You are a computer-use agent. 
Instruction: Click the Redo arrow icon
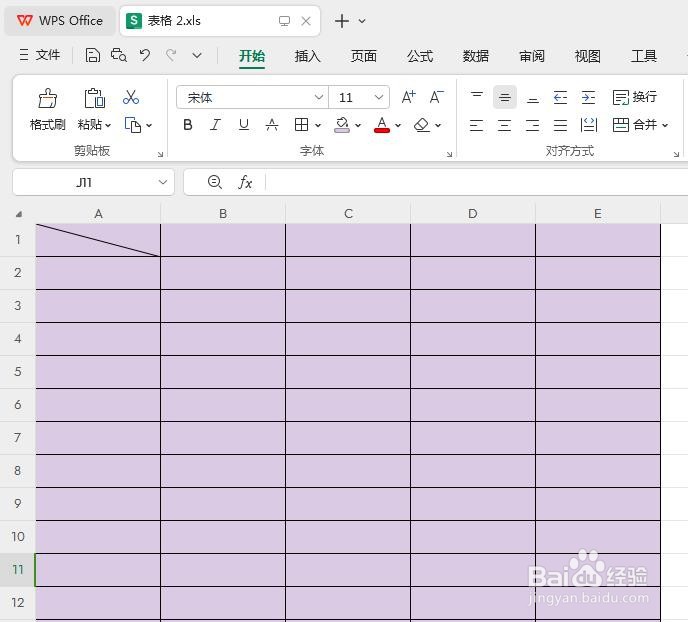[x=171, y=55]
